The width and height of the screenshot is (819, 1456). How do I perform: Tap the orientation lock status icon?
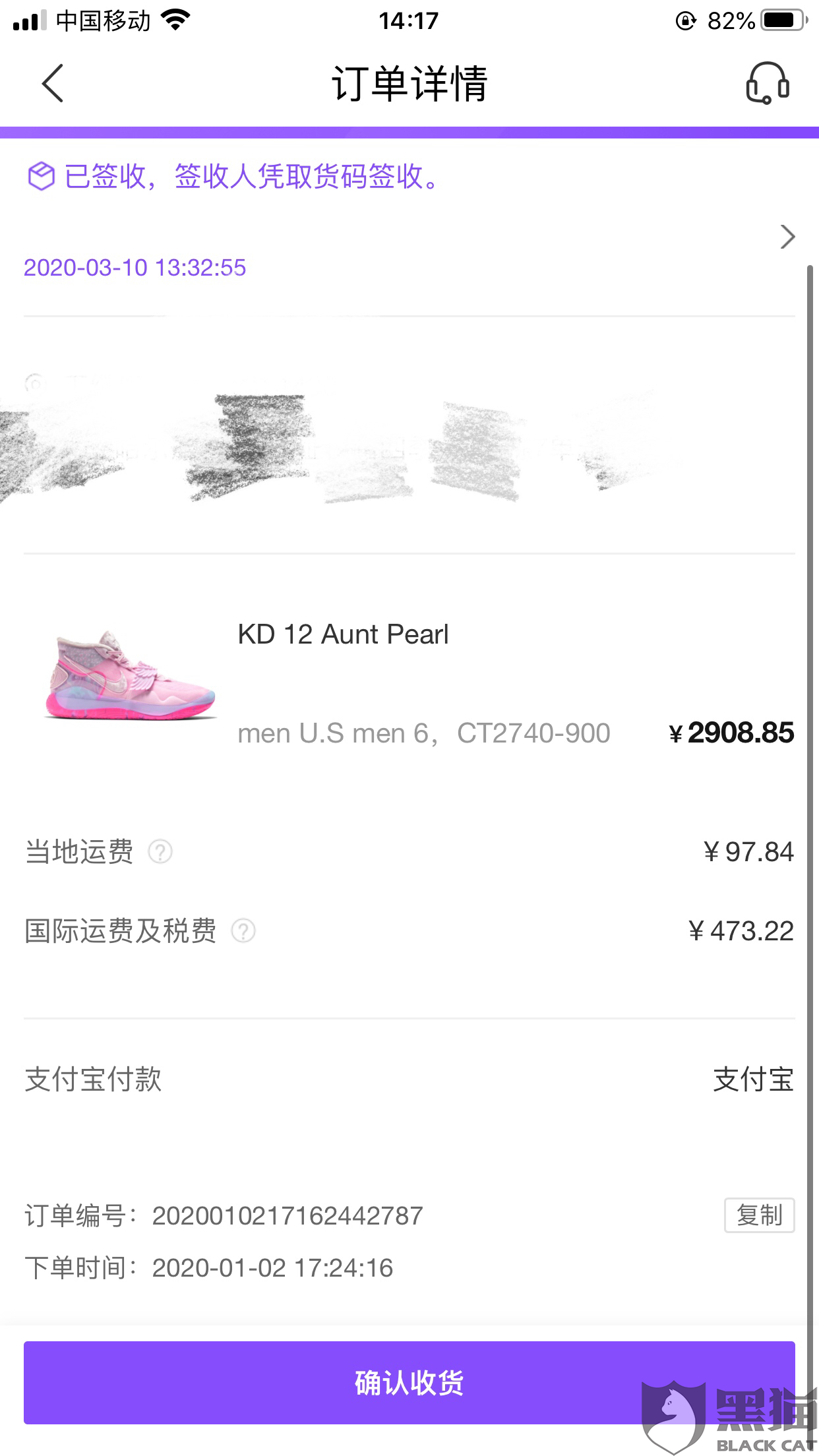click(x=686, y=21)
